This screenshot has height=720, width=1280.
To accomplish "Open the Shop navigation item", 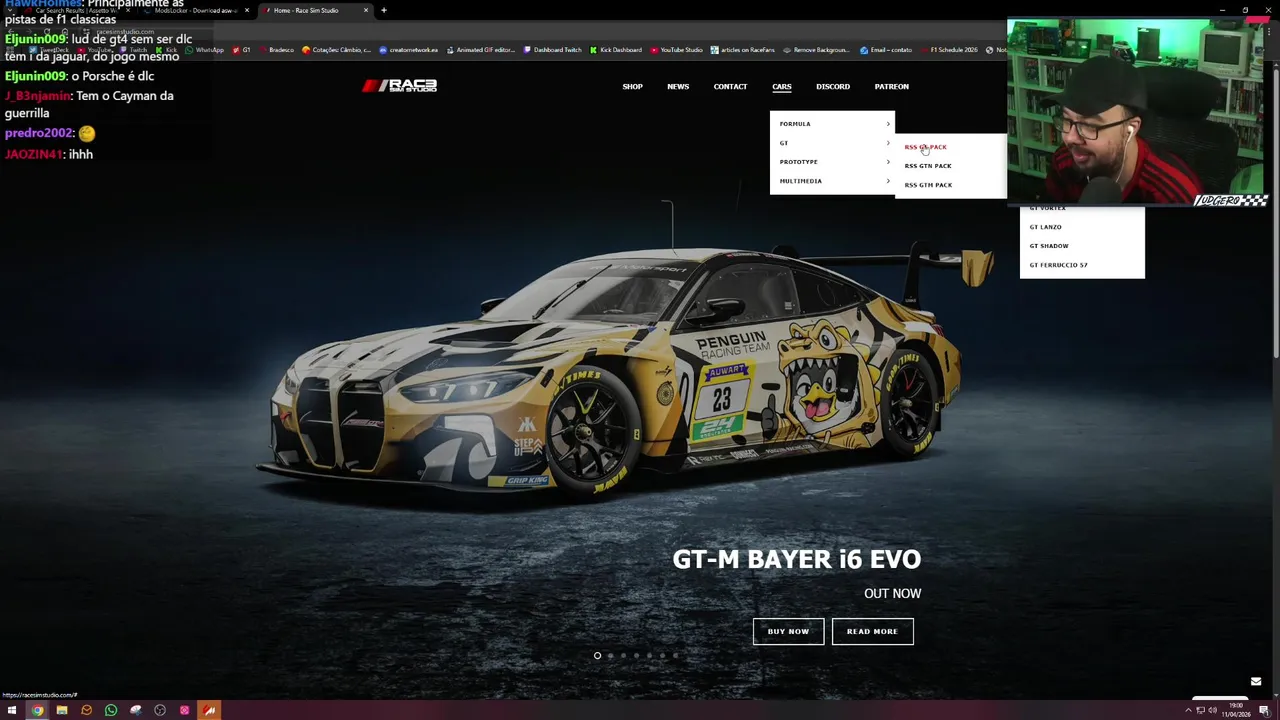I will pos(632,87).
